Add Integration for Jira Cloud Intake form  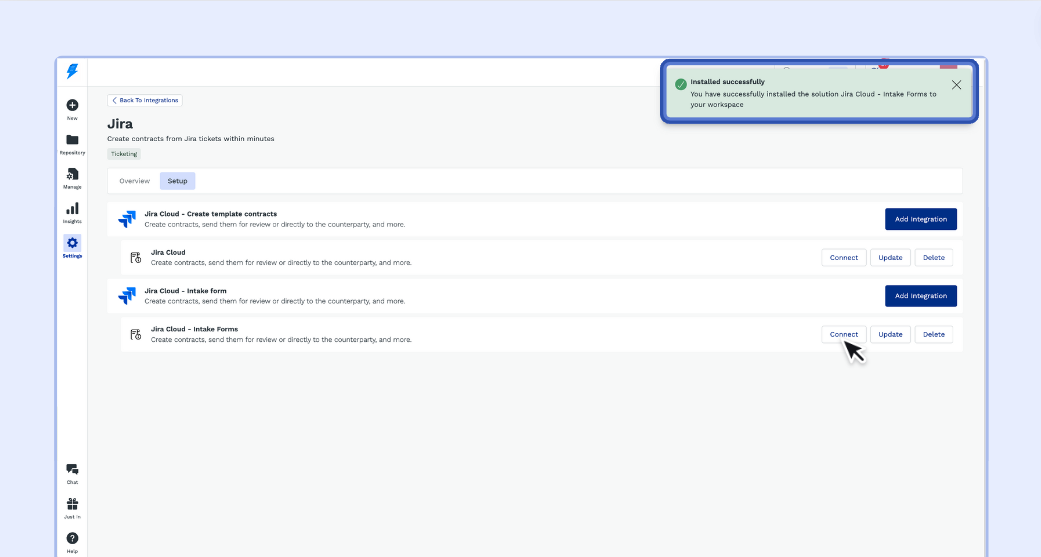click(x=921, y=295)
